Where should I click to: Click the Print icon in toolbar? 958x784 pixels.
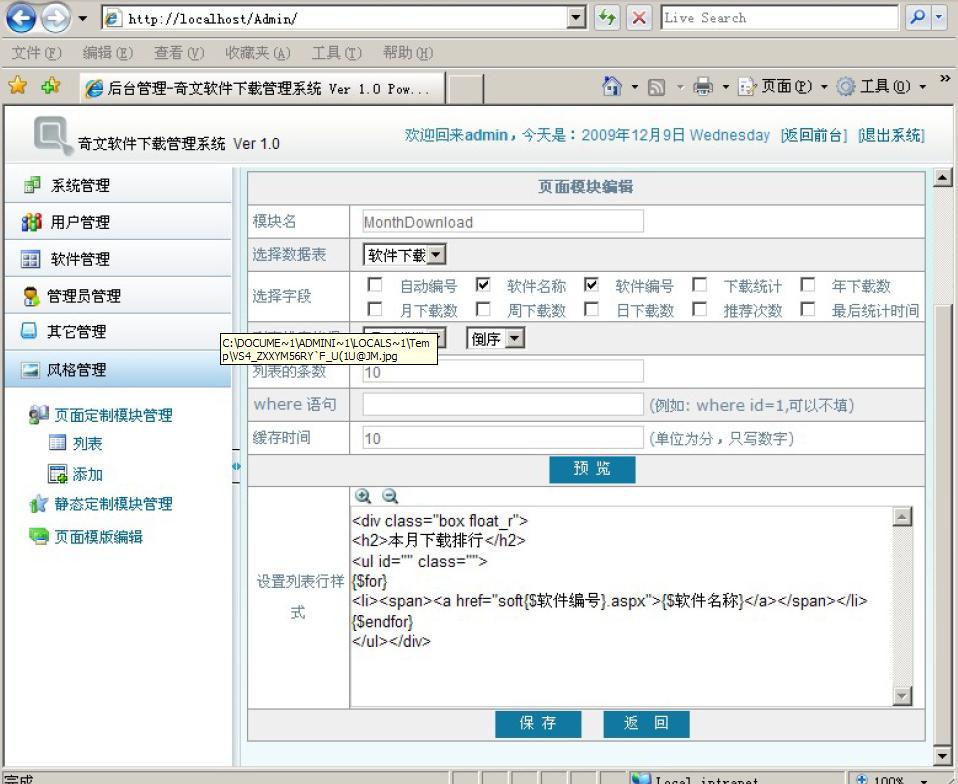click(703, 87)
